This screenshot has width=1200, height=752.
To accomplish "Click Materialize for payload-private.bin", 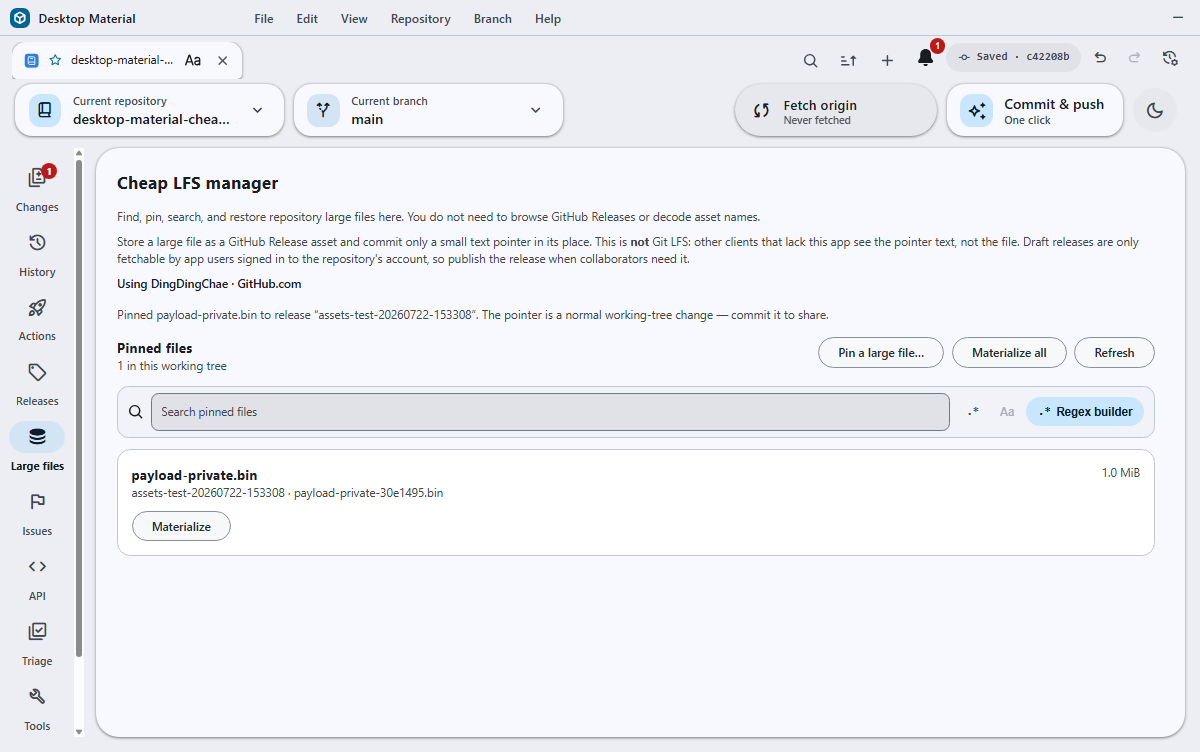I will 181,526.
